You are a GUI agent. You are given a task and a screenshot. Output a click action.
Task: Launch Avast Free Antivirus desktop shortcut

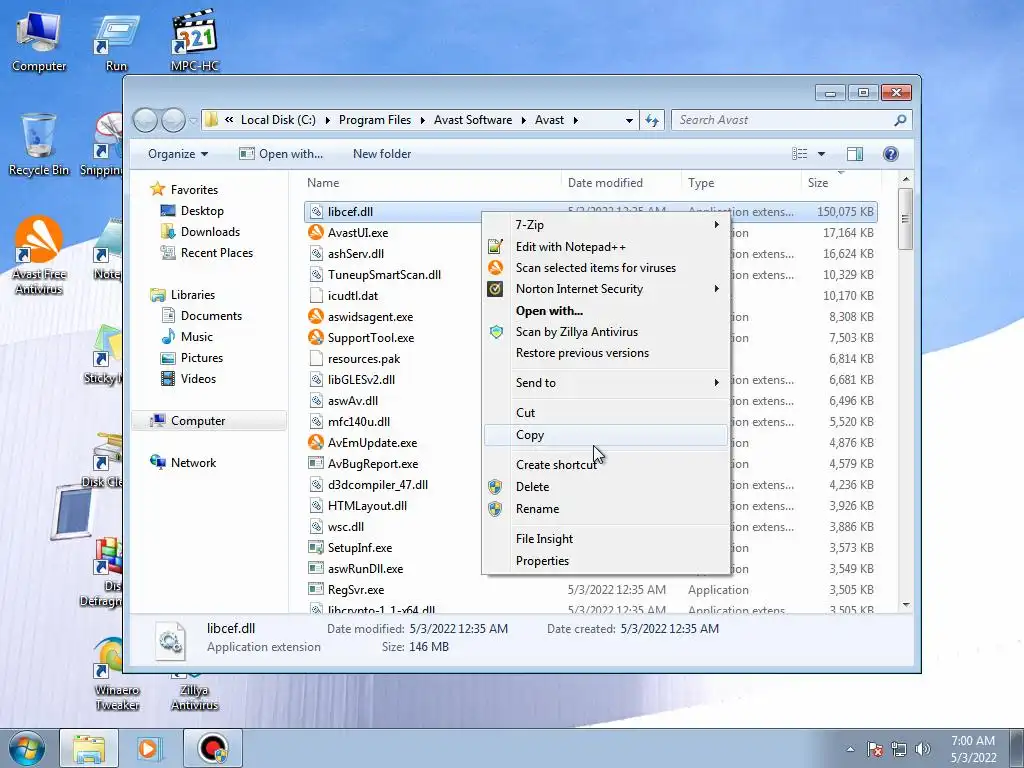click(x=39, y=256)
